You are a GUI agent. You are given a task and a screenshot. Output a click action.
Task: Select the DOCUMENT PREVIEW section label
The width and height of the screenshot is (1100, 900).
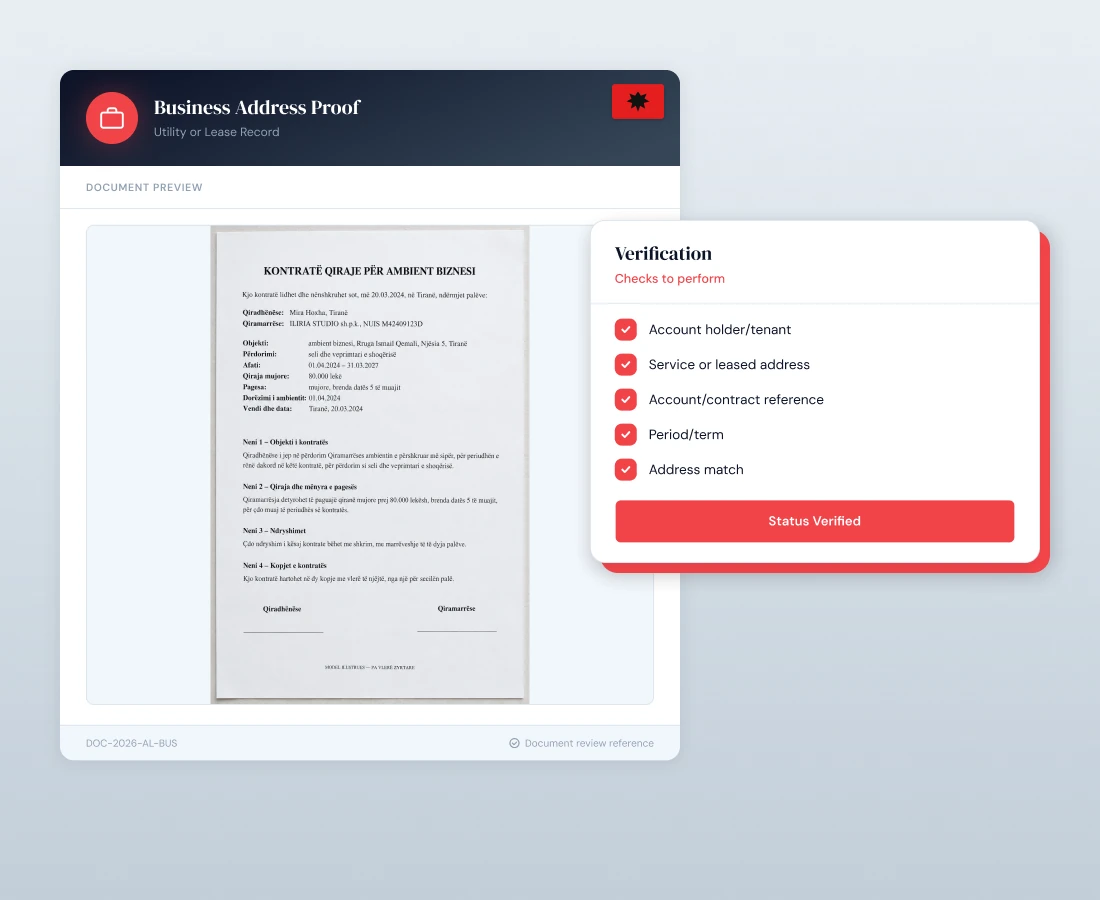click(x=144, y=187)
